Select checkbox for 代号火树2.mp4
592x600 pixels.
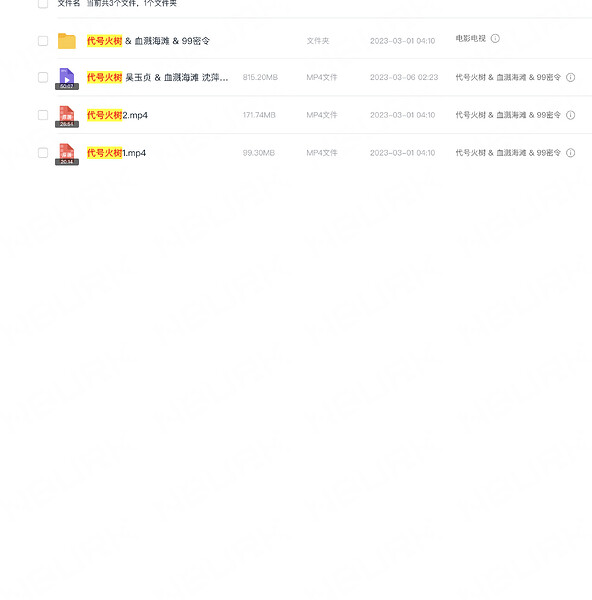click(43, 115)
